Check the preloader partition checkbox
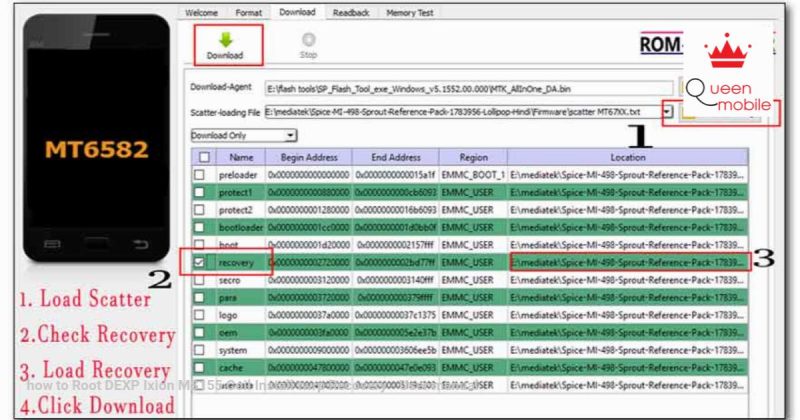 (199, 175)
